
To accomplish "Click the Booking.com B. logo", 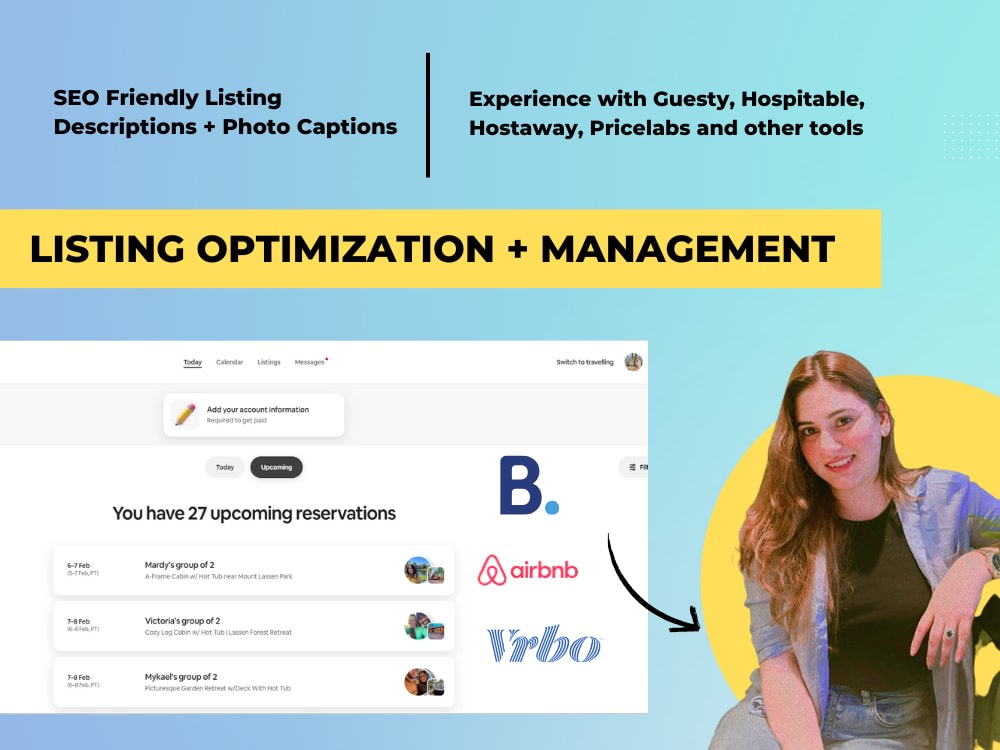I will point(529,485).
